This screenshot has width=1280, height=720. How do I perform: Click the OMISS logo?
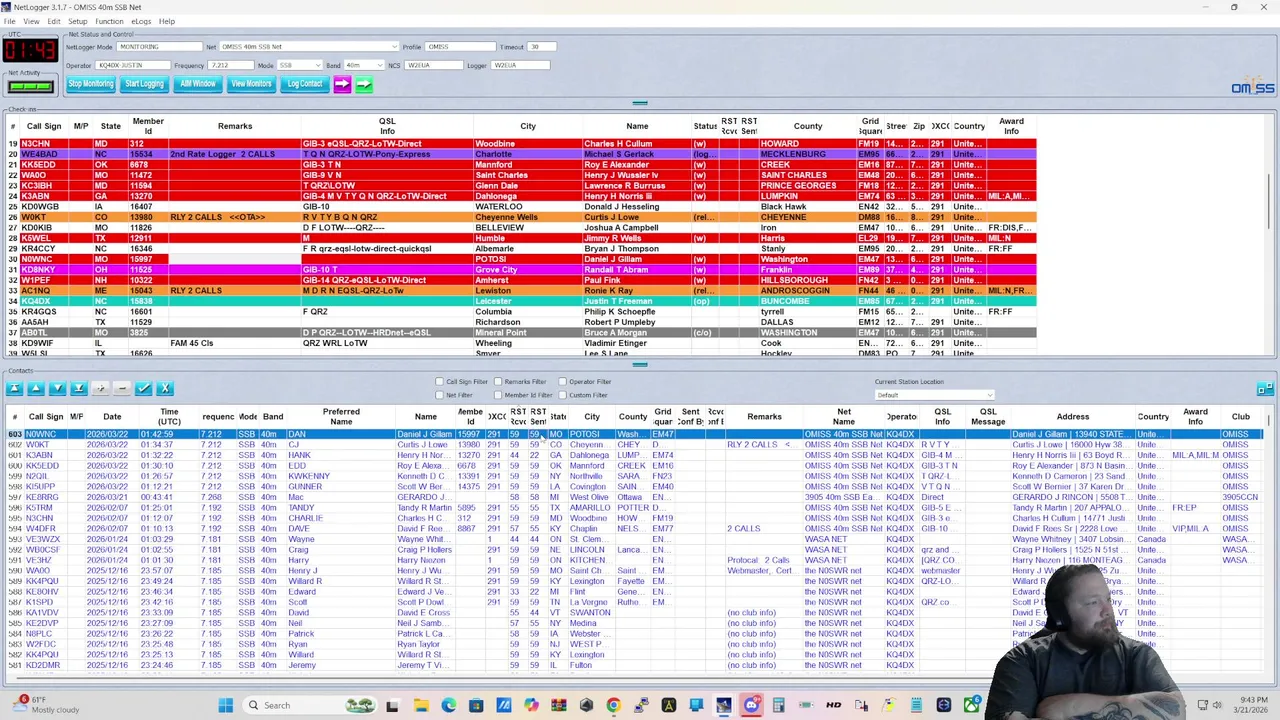coord(1252,87)
